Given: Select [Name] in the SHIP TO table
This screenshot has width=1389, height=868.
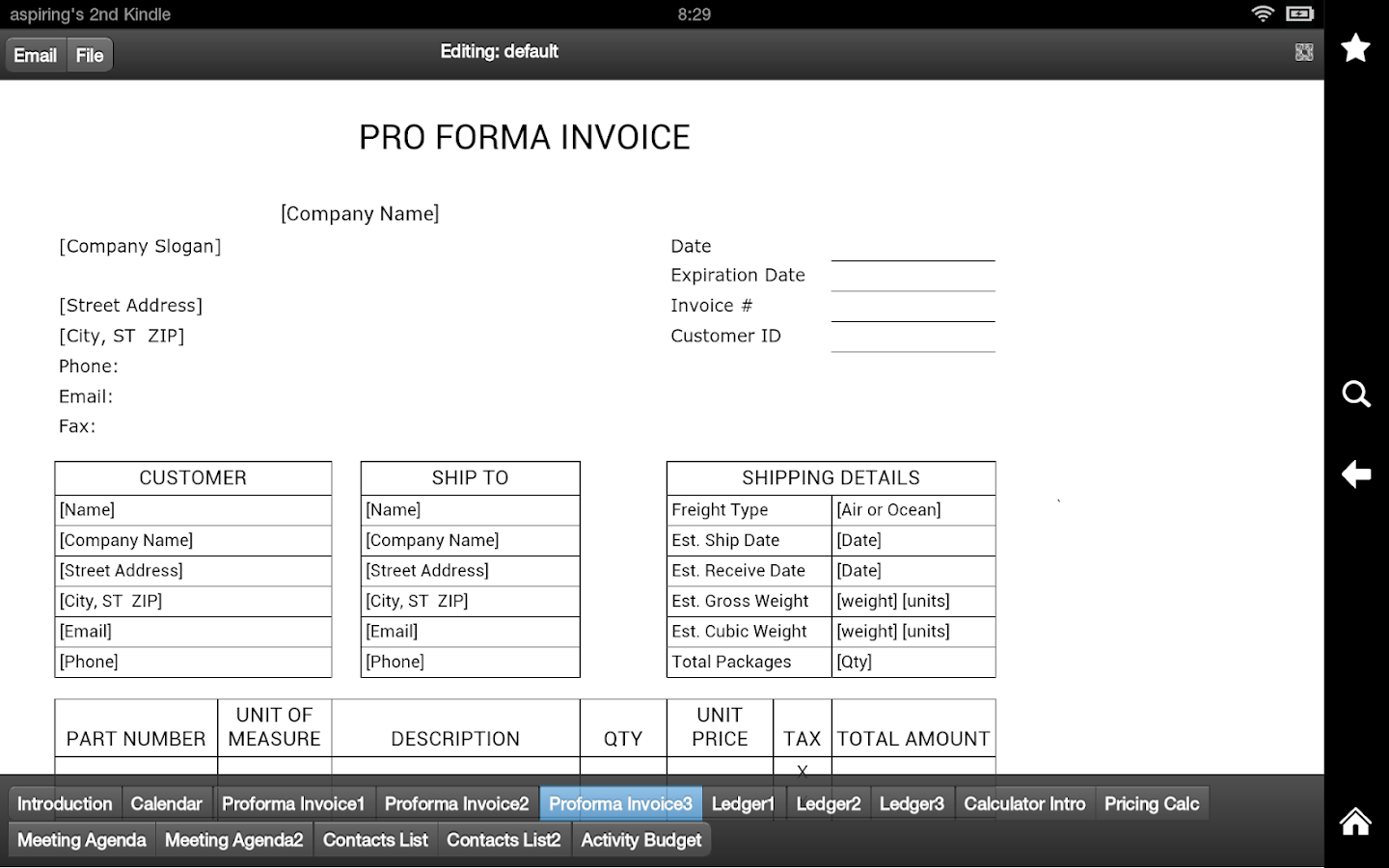Looking at the screenshot, I should 471,510.
